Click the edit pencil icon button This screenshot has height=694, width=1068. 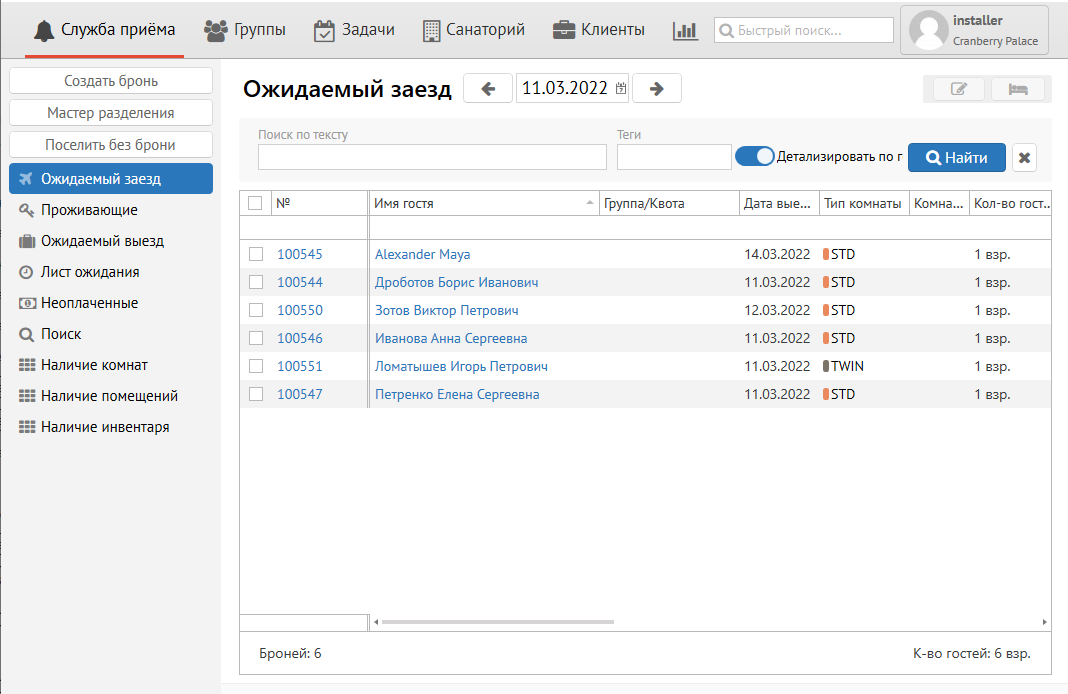point(958,89)
